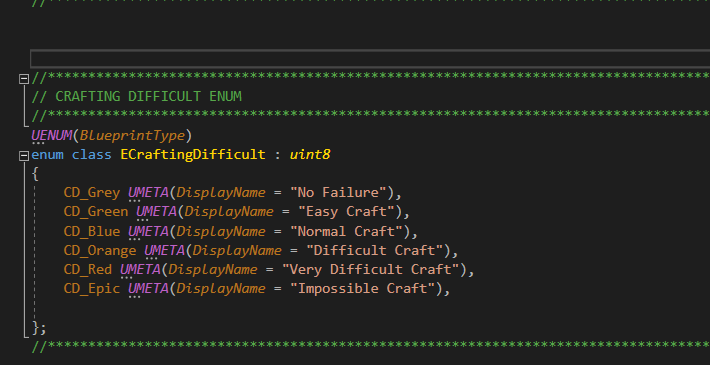Click the CRAFTING DIFFICULT ENUM comment line

(136, 96)
